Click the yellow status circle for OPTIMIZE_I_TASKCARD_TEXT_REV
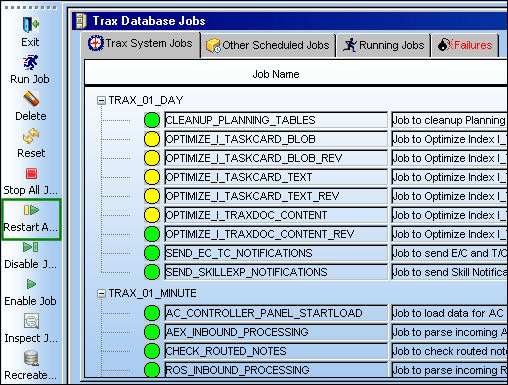This screenshot has height=385, width=508. click(x=152, y=196)
